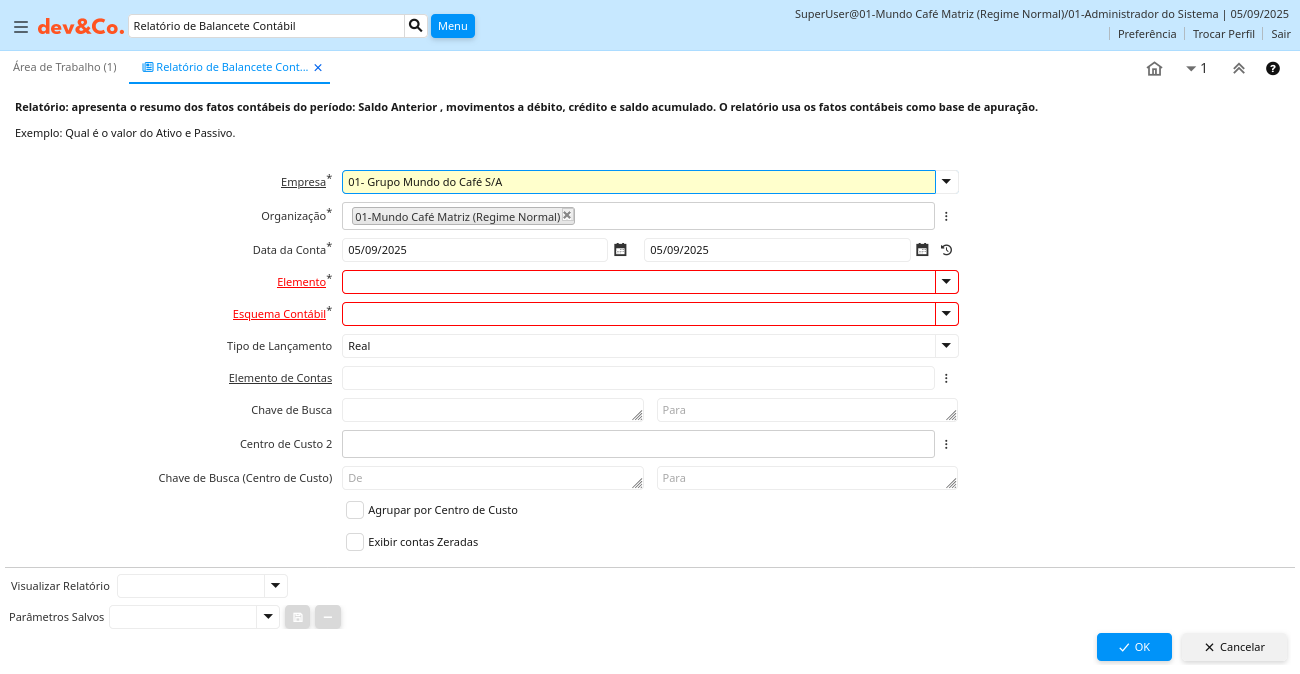Open calendar for end date

(x=922, y=250)
